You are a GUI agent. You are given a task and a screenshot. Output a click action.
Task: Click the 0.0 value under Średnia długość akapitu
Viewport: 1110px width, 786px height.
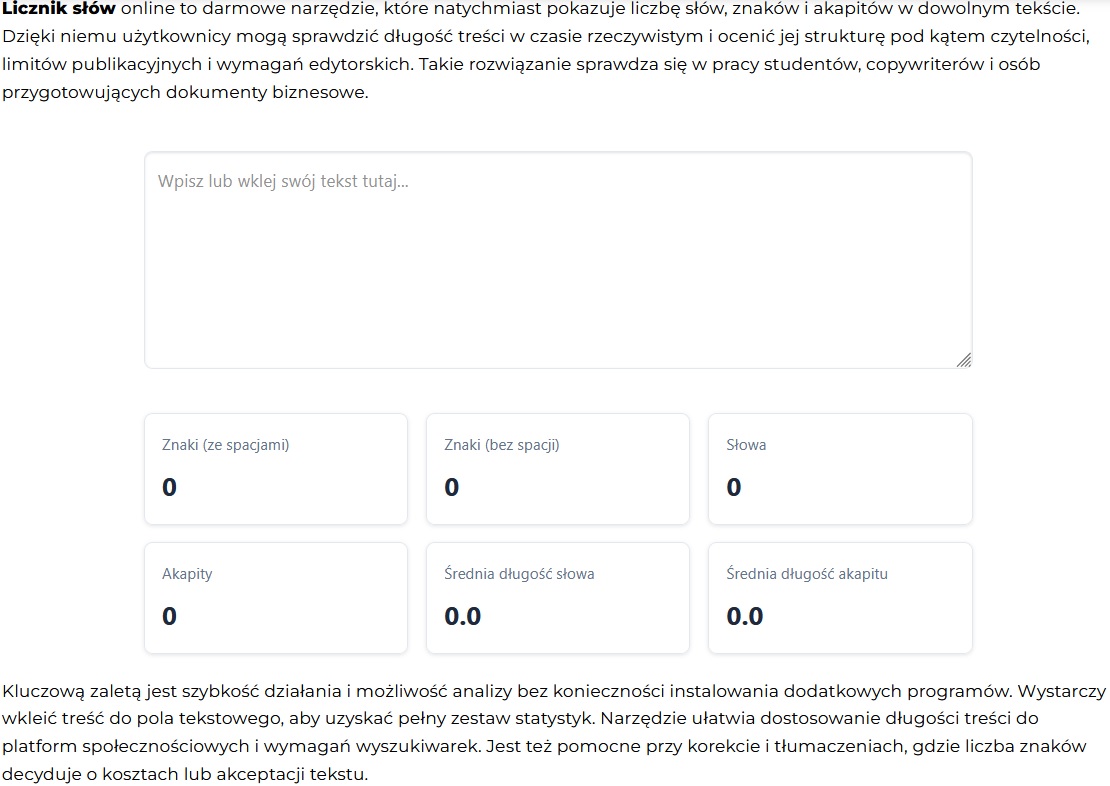744,616
